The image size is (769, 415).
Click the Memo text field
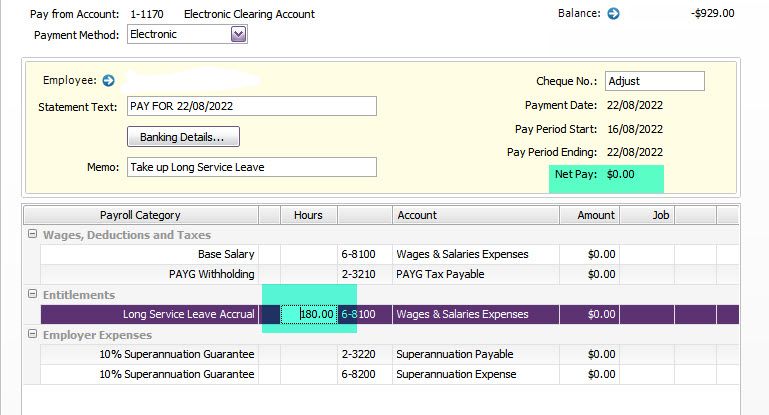click(251, 167)
